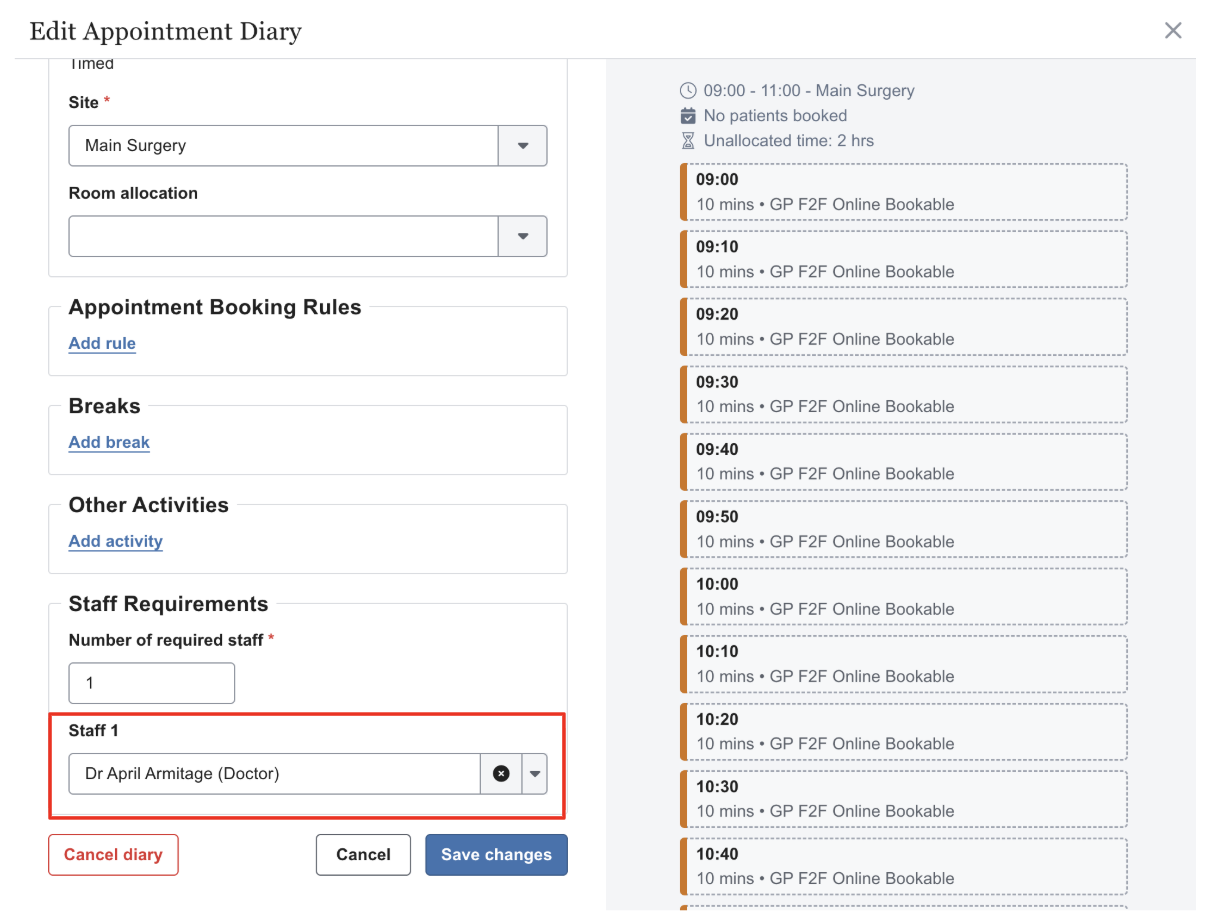This screenshot has width=1208, height=918.
Task: Click the Cancel button
Action: pyautogui.click(x=363, y=855)
